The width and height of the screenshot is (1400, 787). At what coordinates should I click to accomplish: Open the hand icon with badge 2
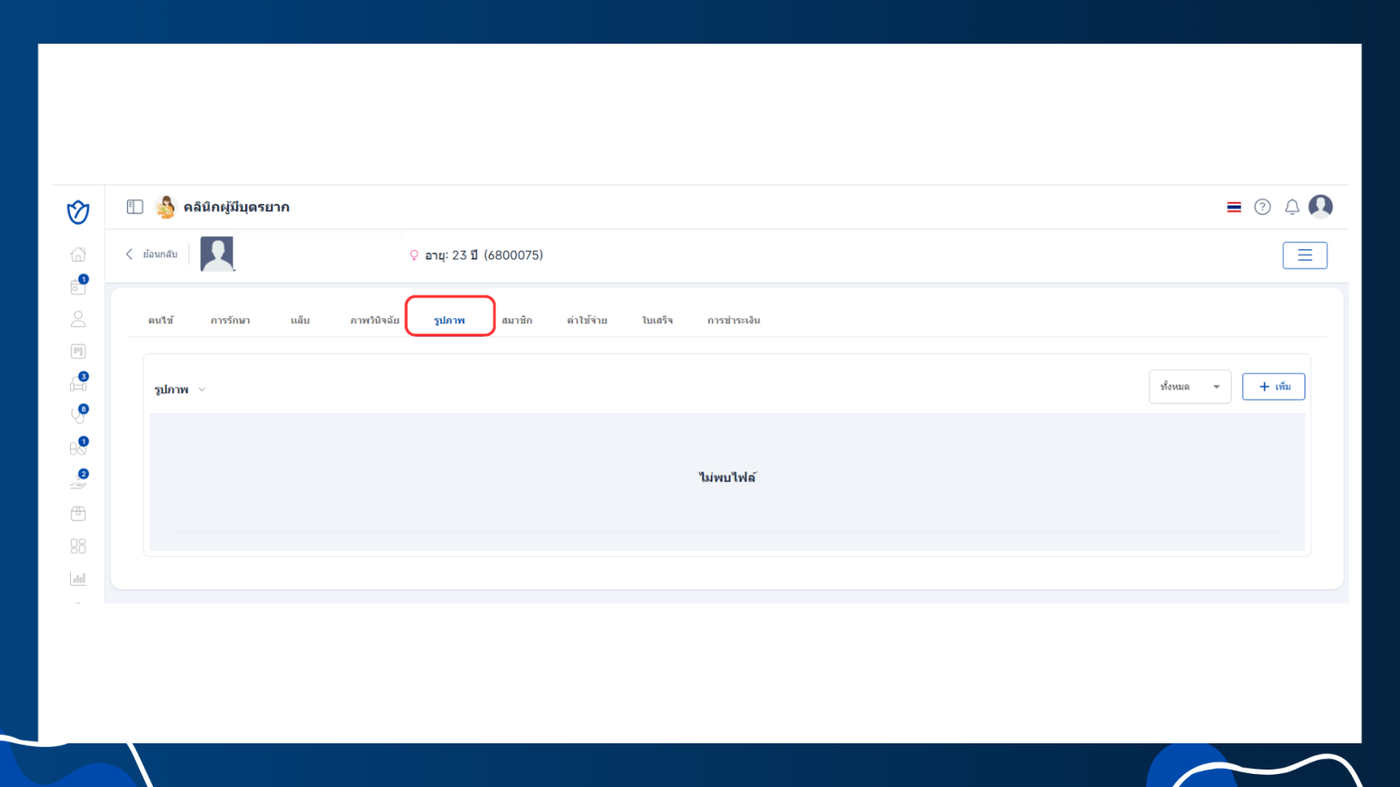78,481
